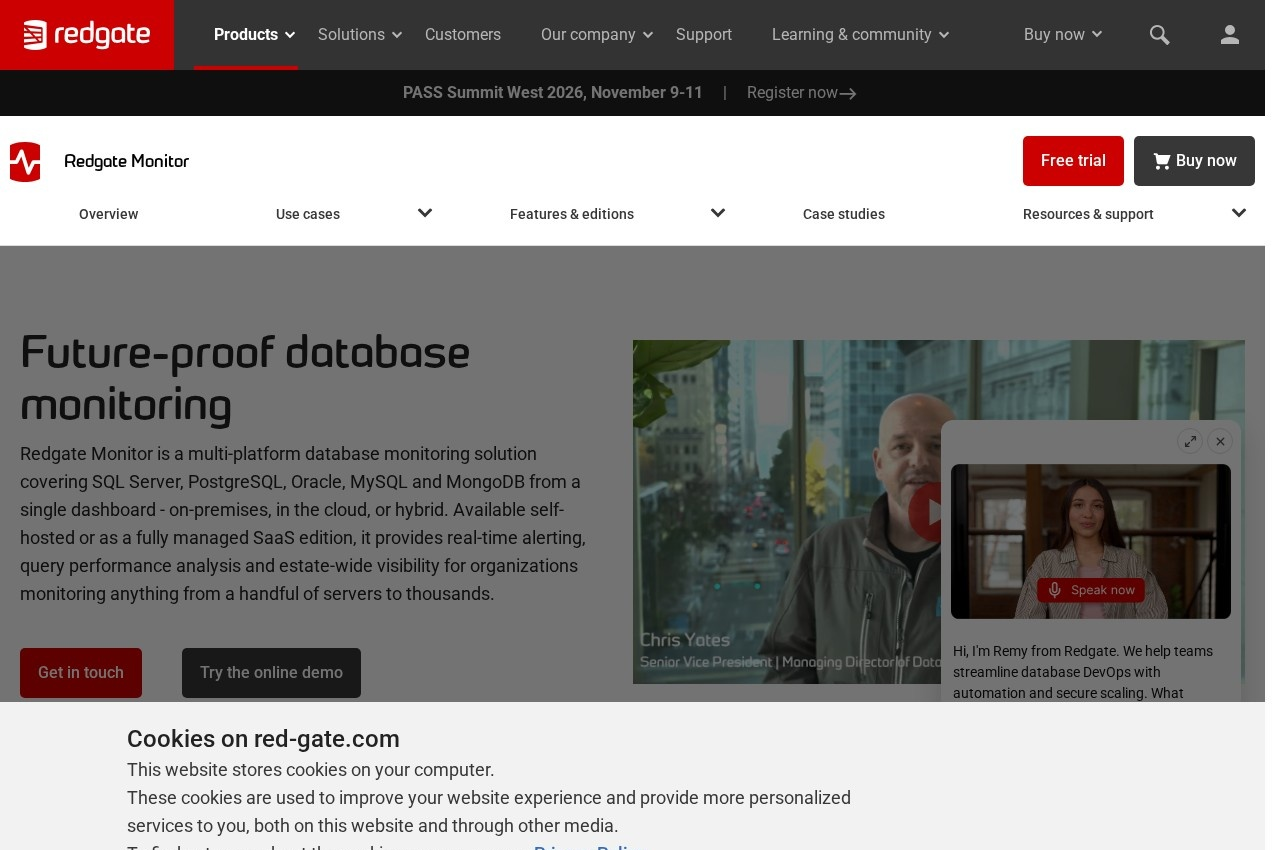Open the Solutions menu
This screenshot has width=1280, height=850.
pos(351,35)
